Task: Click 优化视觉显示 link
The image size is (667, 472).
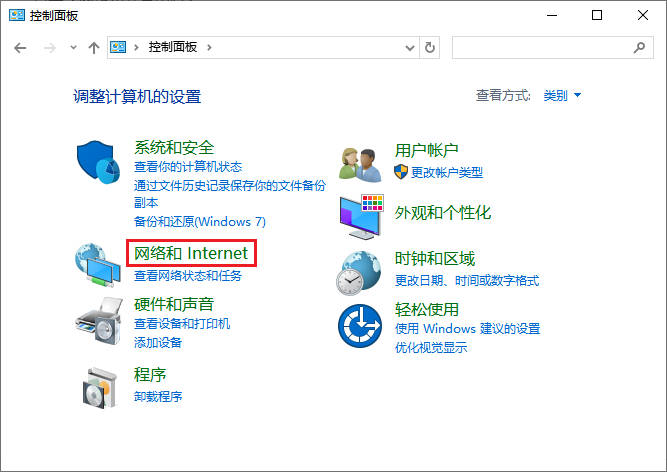Action: 431,347
